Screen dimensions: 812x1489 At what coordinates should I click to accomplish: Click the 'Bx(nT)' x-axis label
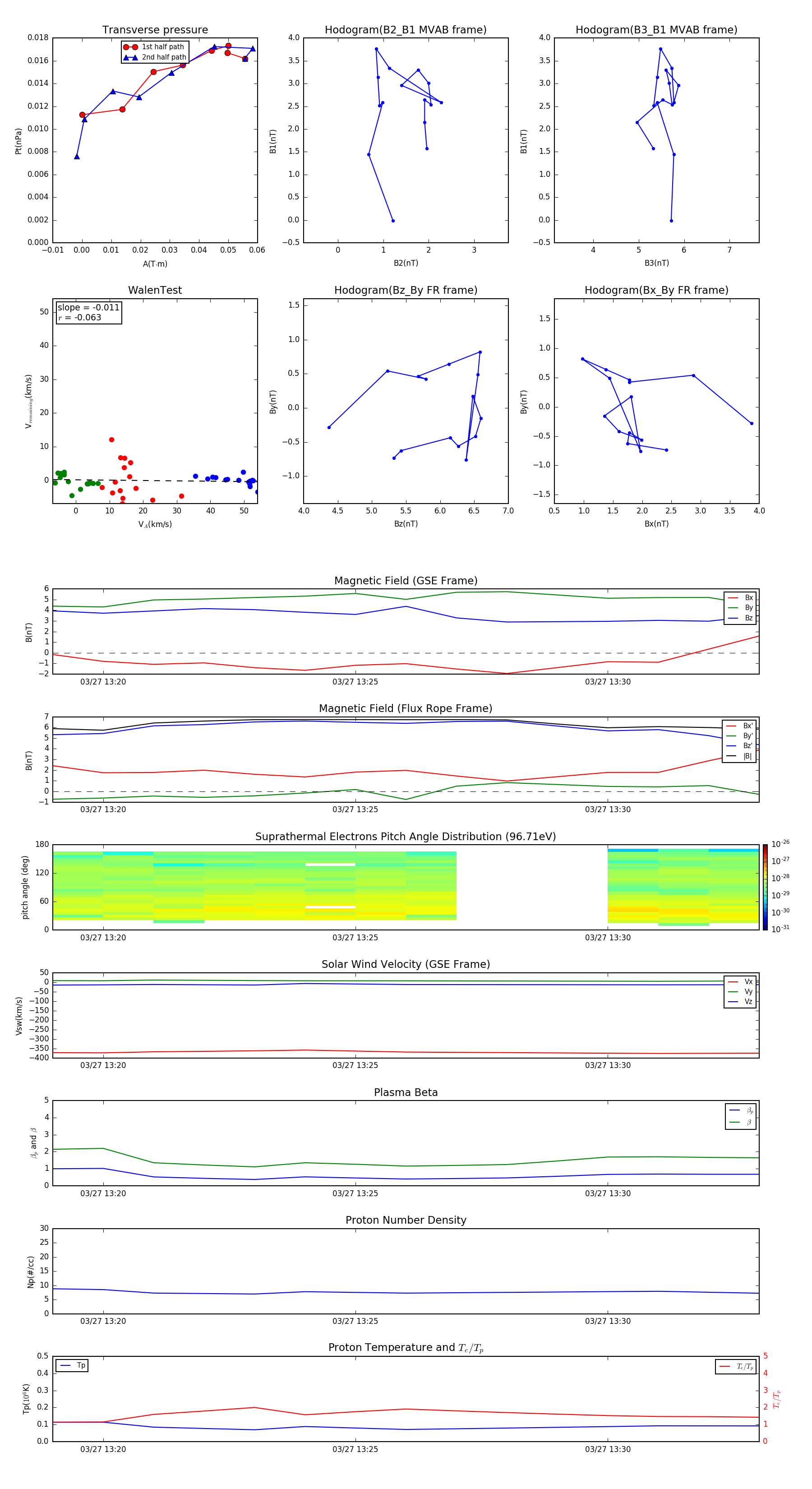(656, 524)
